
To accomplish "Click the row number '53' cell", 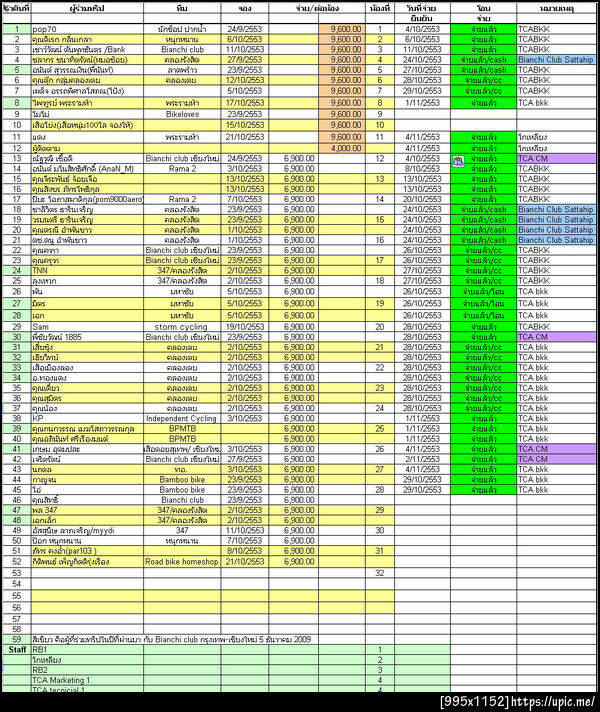I will point(17,573).
